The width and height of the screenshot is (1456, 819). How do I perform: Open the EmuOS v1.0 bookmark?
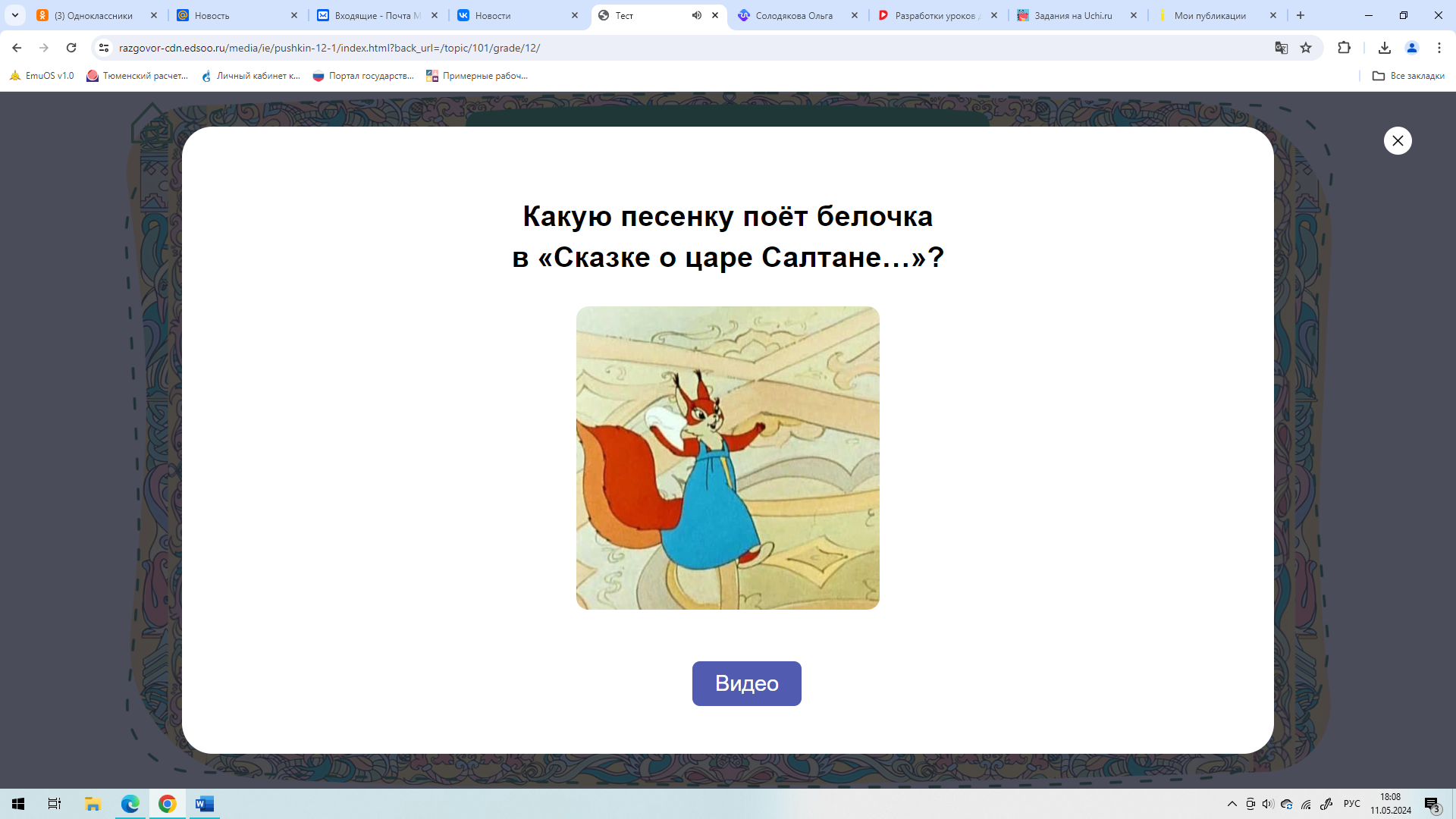point(42,76)
